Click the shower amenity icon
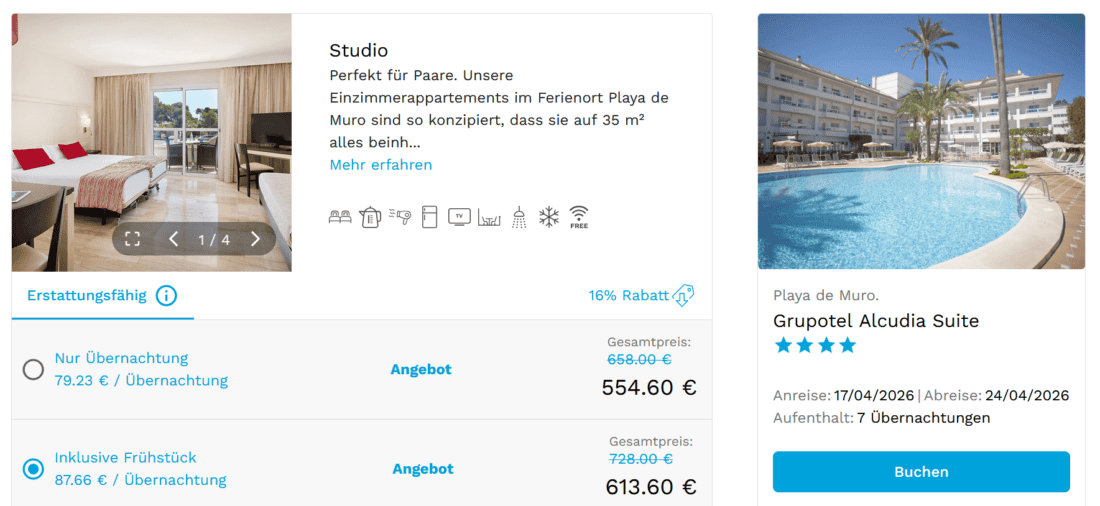 pos(519,217)
